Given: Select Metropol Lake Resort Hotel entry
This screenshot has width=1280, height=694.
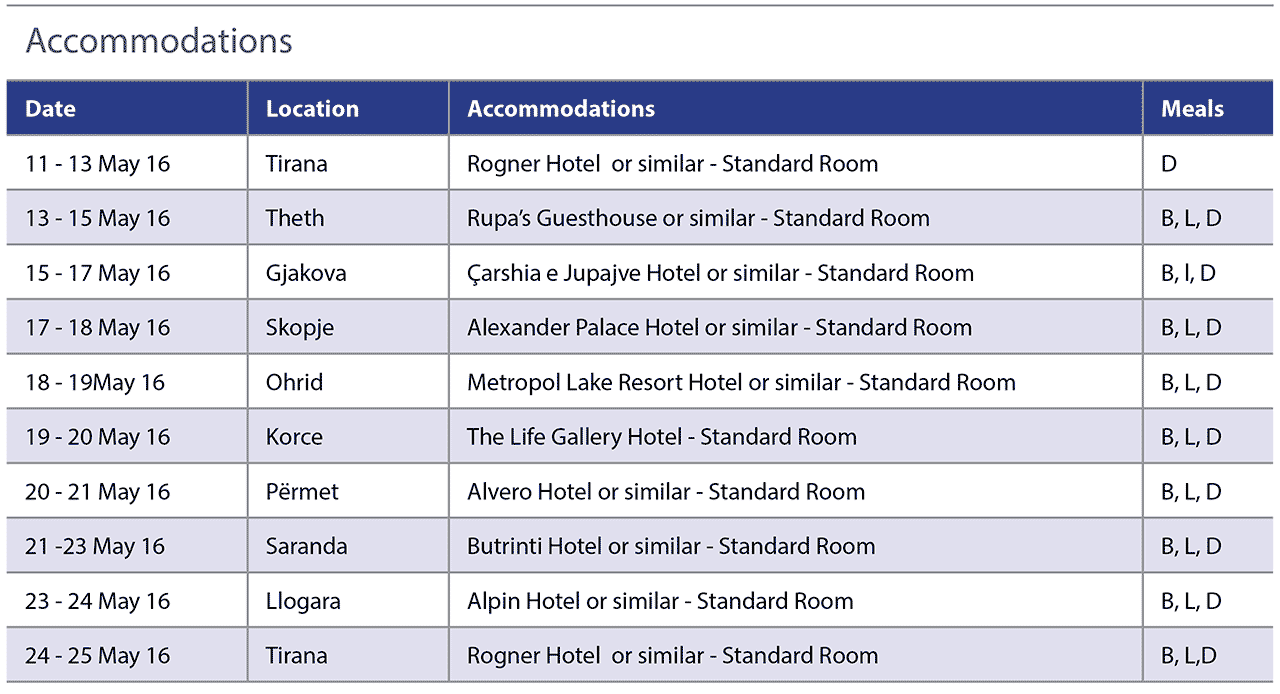Looking at the screenshot, I should coord(741,383).
